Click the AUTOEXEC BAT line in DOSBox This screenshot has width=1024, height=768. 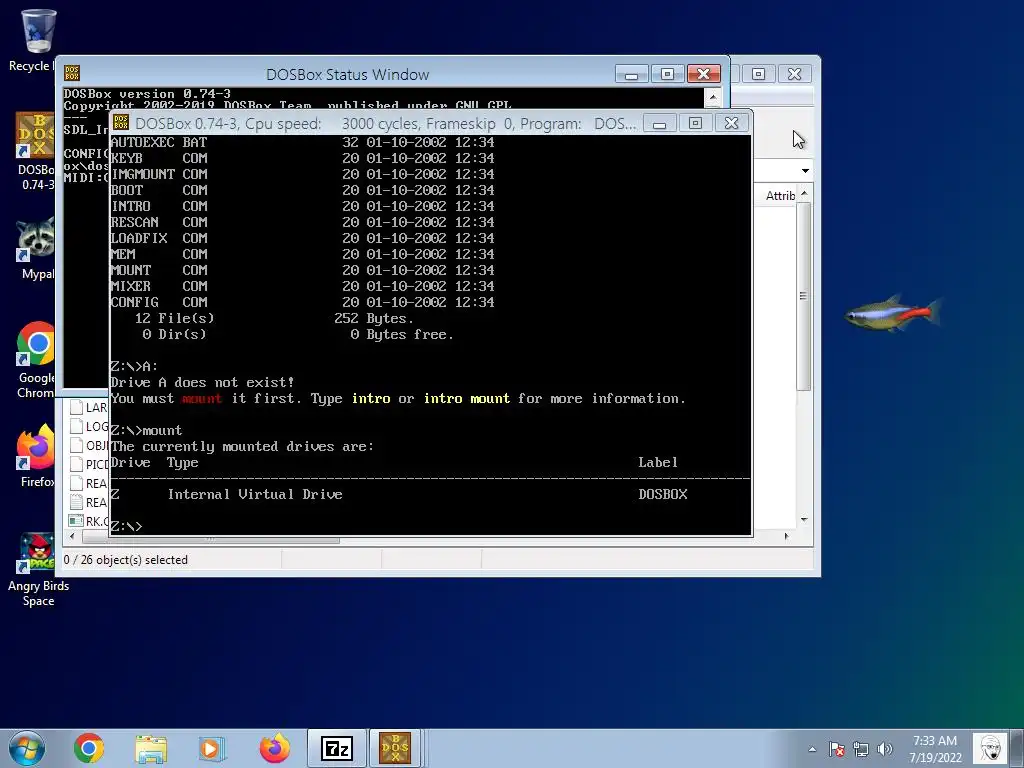point(302,142)
